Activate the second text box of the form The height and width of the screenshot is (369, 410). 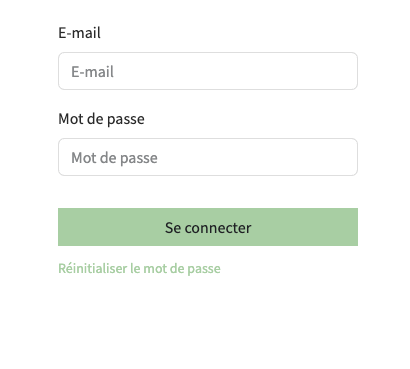point(208,157)
